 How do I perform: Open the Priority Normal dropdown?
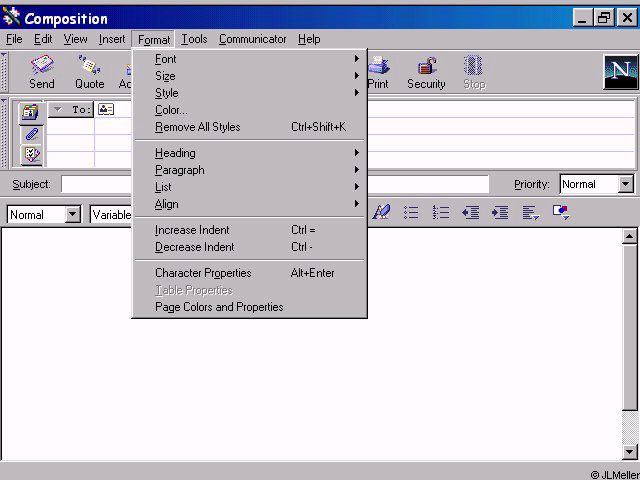625,184
